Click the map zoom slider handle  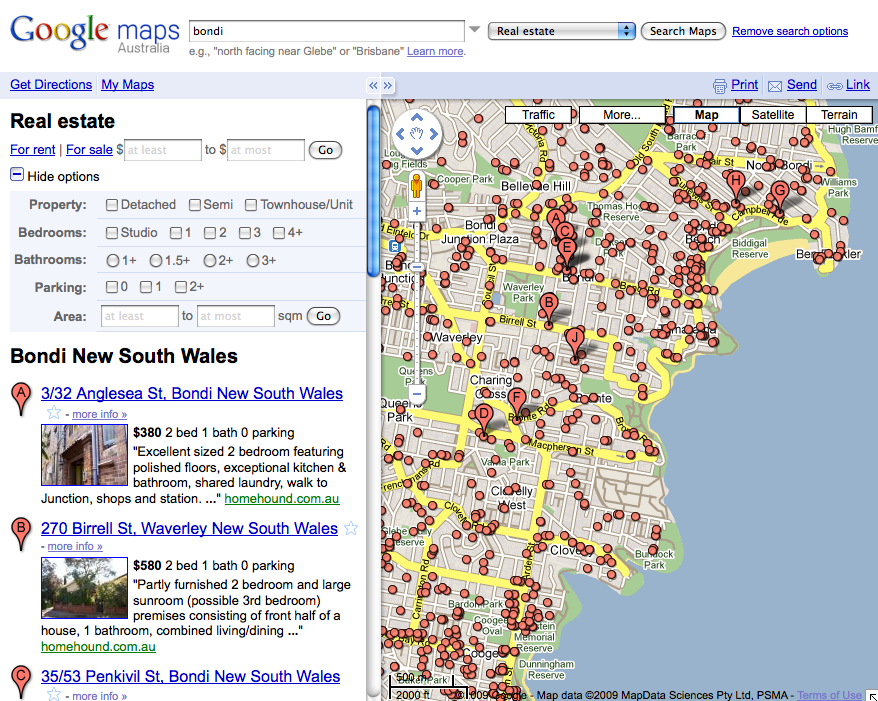(416, 267)
